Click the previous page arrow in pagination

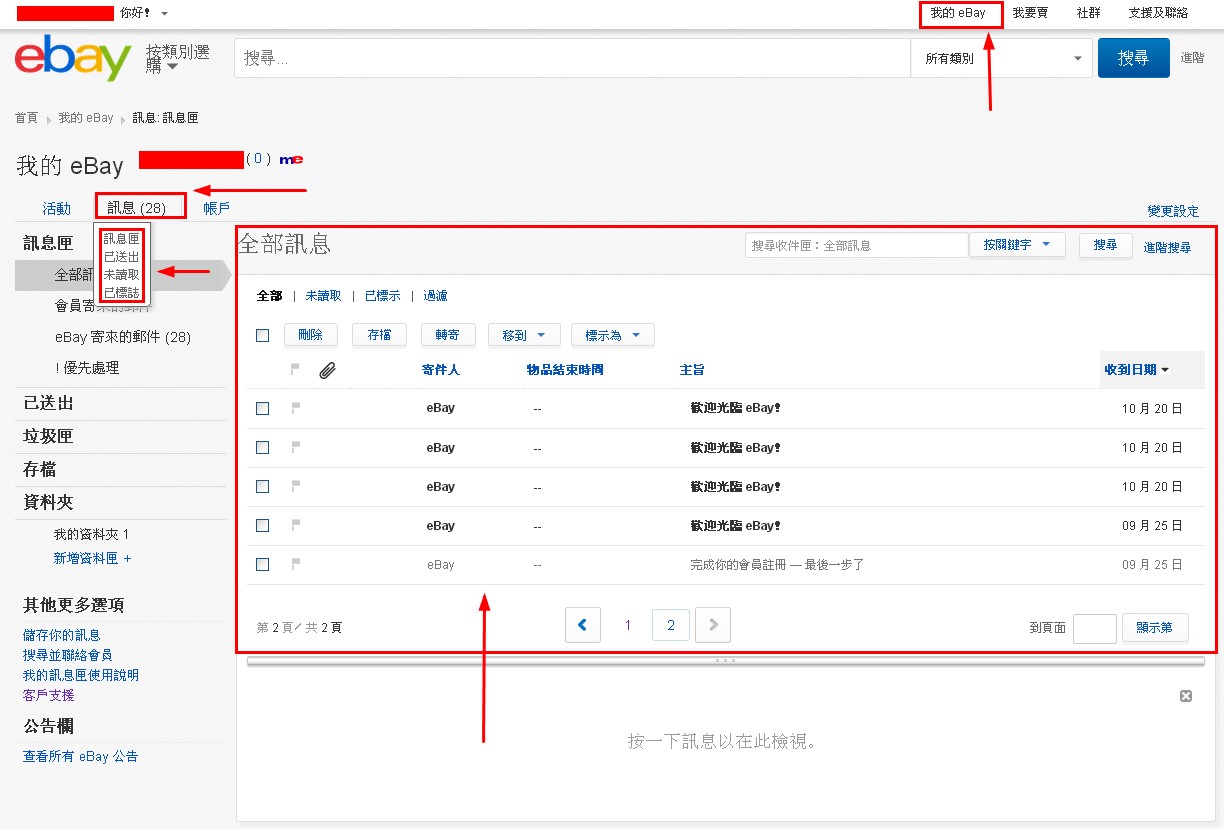(x=583, y=624)
